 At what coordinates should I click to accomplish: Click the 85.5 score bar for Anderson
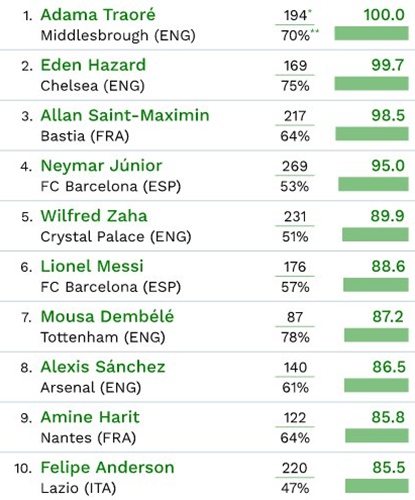377,486
